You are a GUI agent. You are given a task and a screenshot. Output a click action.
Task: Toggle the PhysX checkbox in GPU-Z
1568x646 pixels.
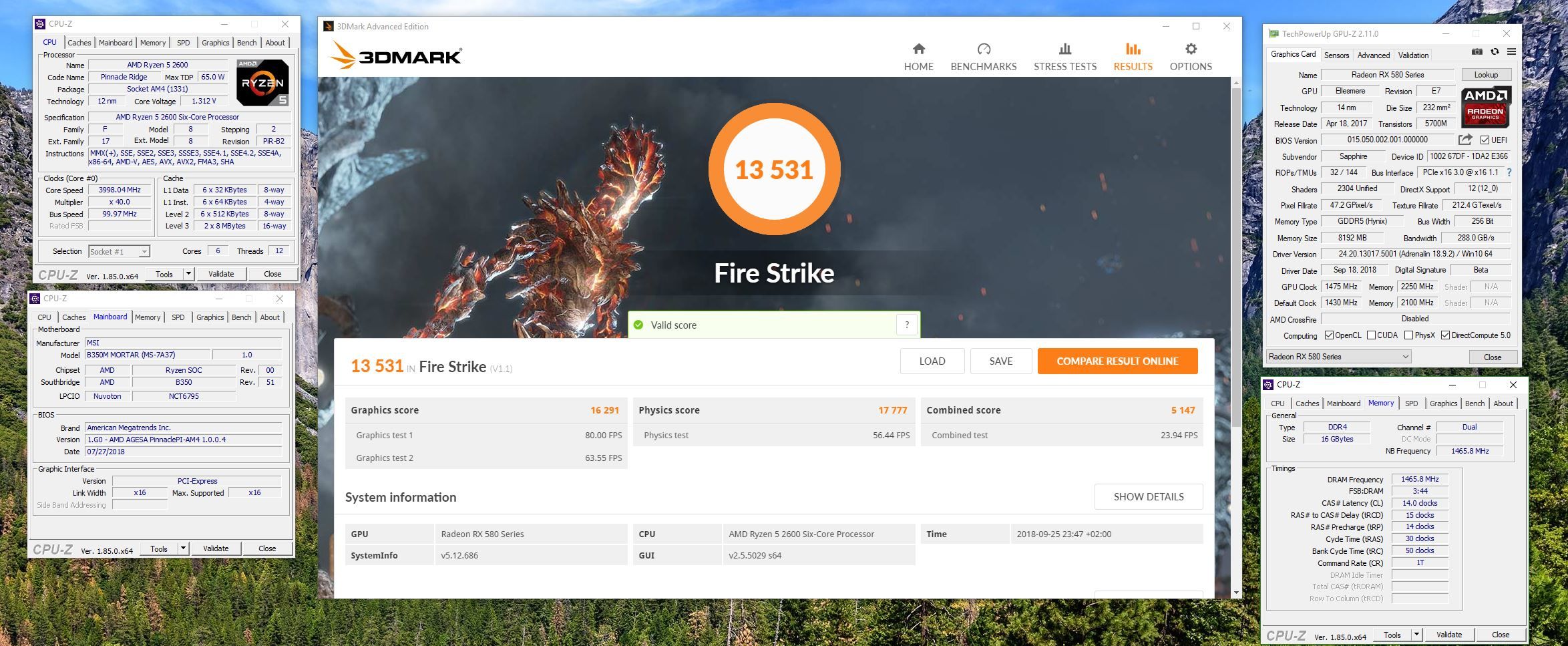click(1408, 335)
